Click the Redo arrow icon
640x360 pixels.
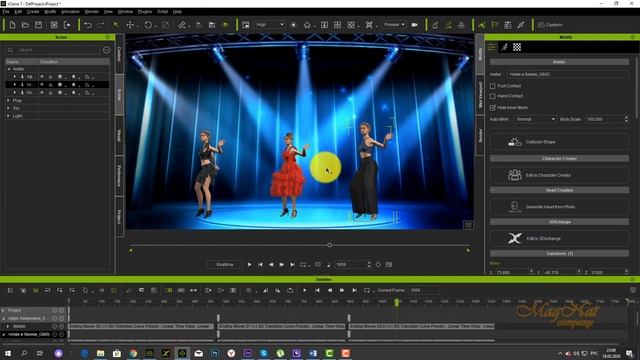(x=100, y=25)
